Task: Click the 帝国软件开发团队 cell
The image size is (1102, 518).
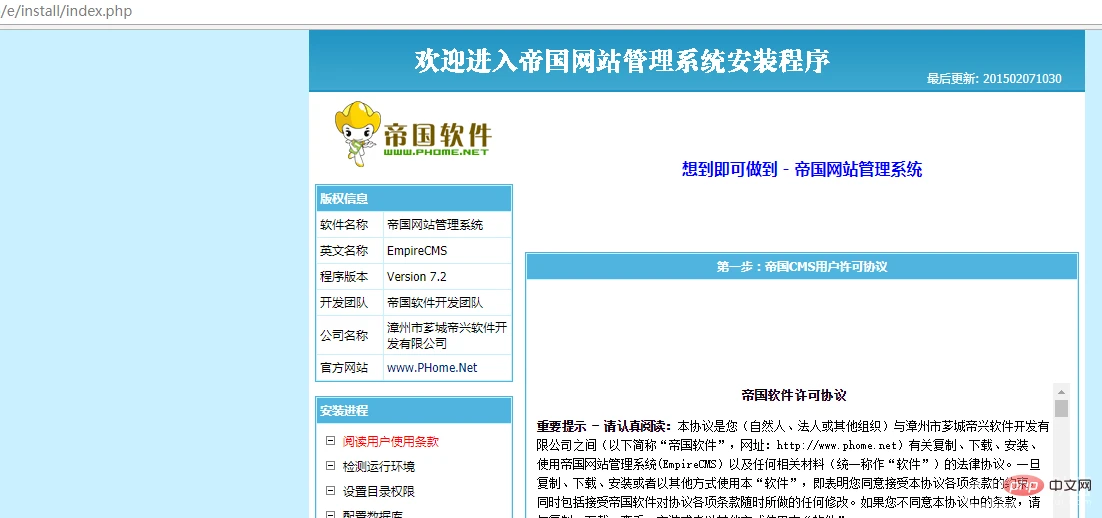Action: (x=448, y=303)
